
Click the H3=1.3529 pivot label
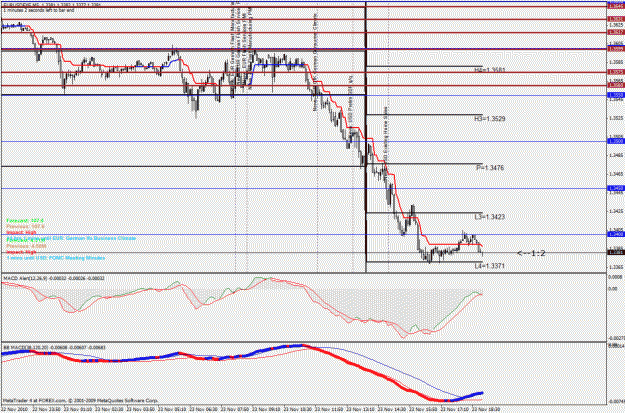coord(489,118)
